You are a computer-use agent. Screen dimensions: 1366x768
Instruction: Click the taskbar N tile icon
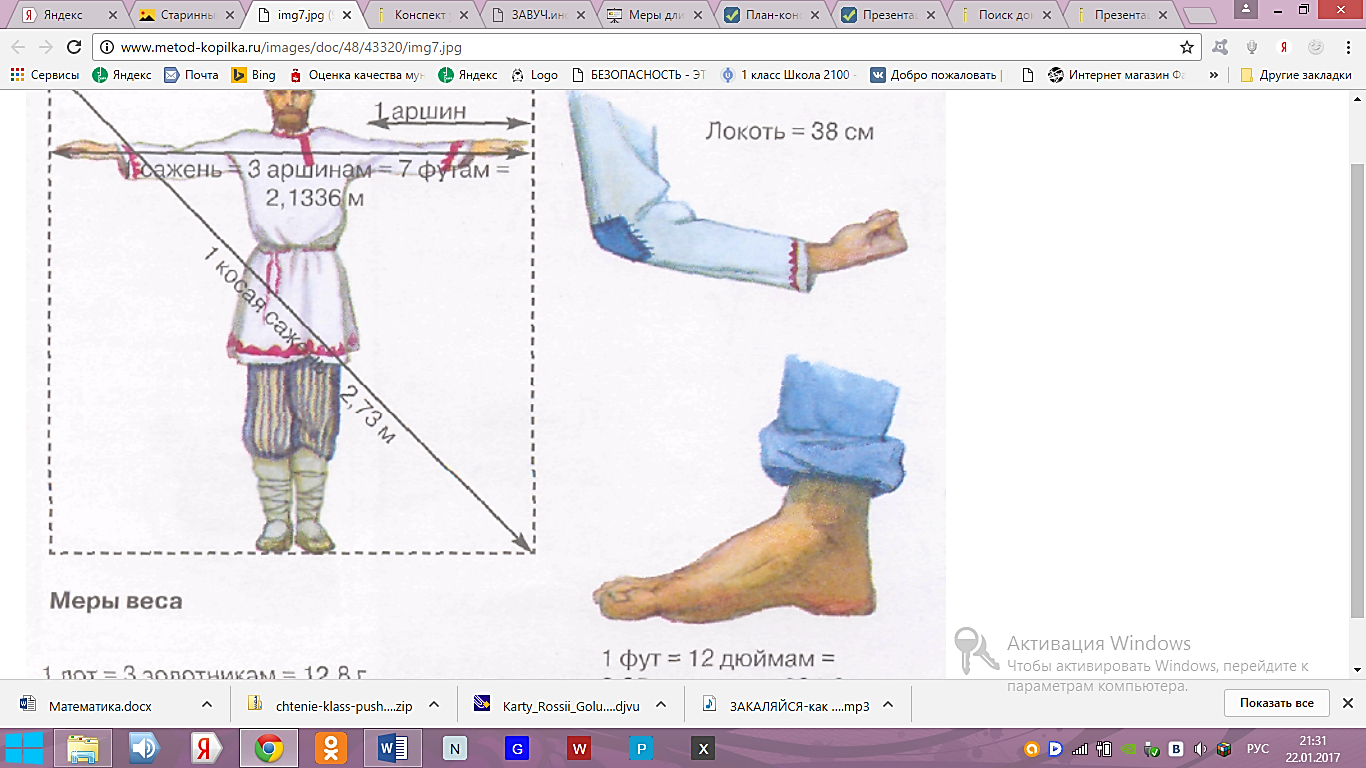pos(455,748)
